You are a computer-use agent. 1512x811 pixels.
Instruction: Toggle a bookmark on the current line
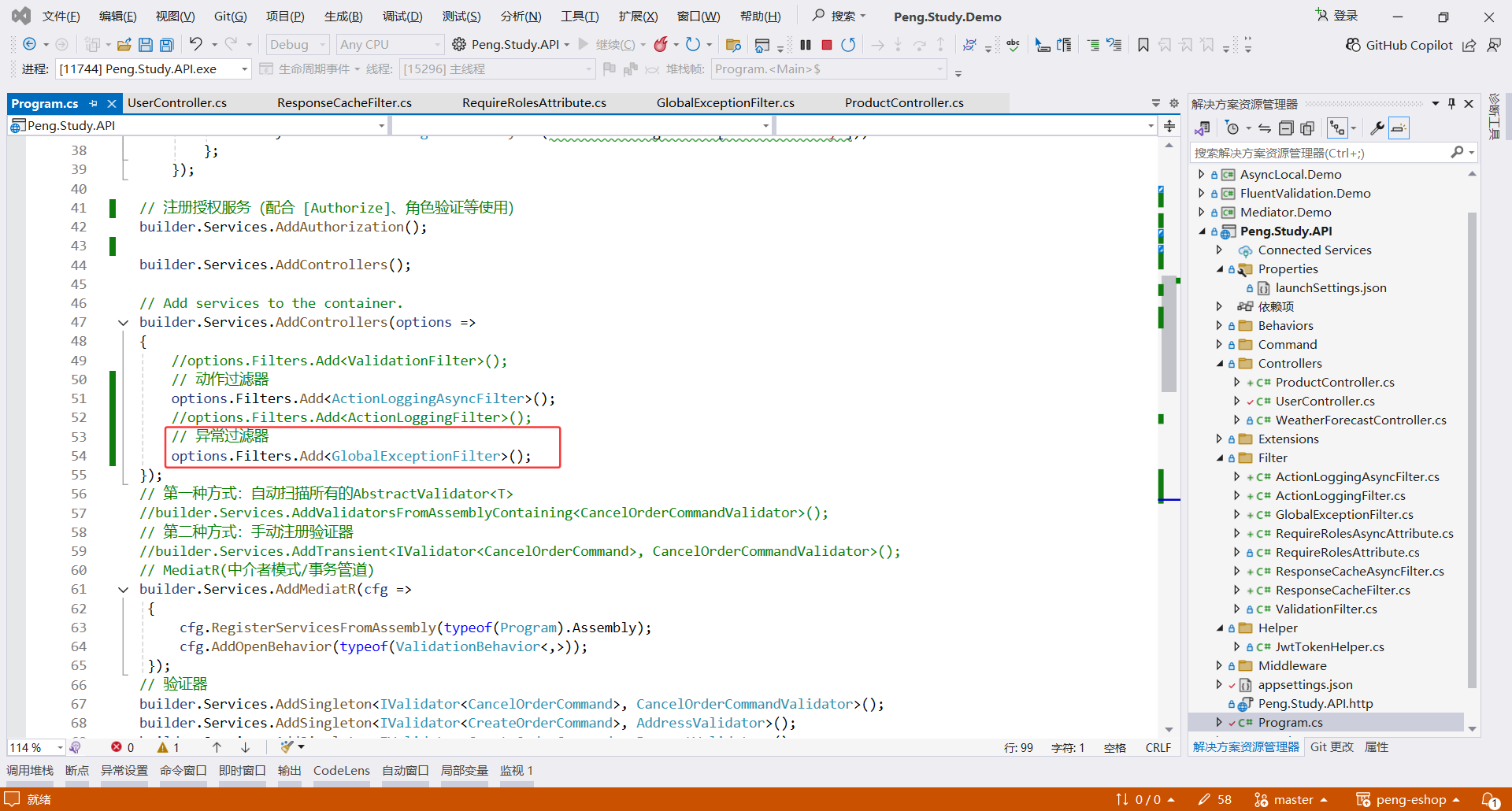click(1143, 45)
